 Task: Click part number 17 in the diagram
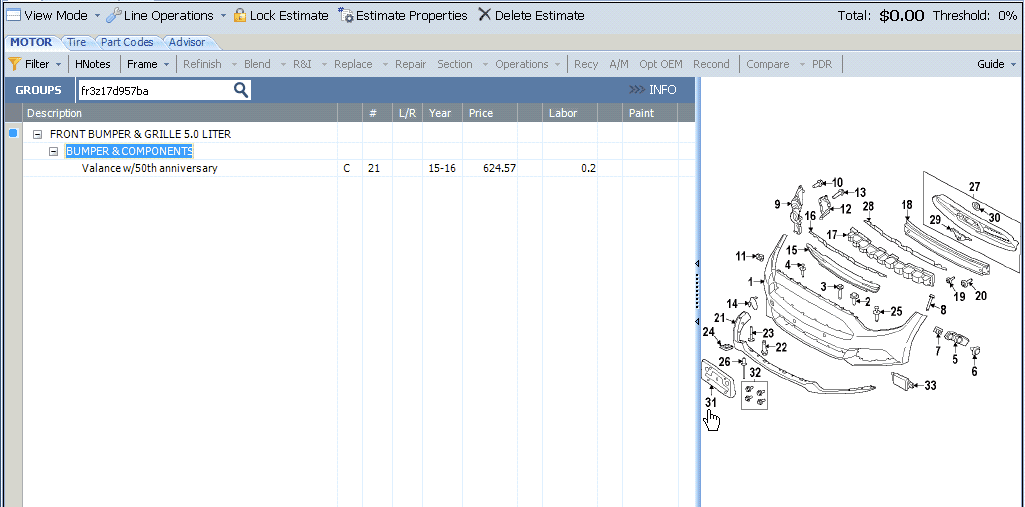(x=832, y=235)
